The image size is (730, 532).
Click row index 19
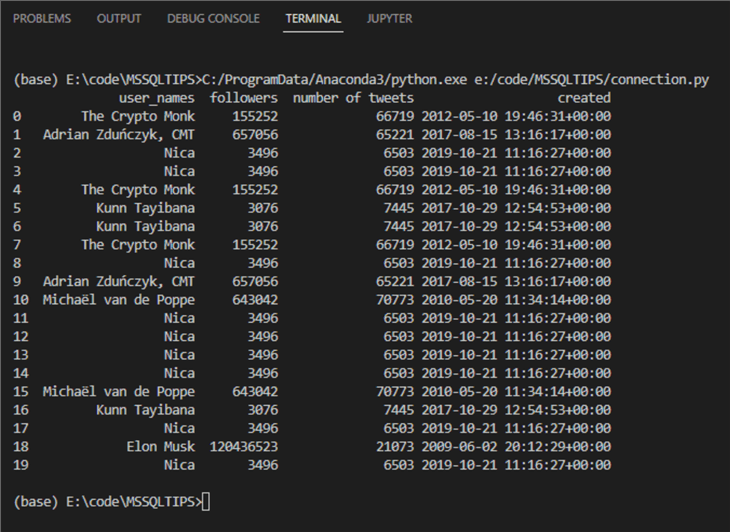pyautogui.click(x=21, y=465)
